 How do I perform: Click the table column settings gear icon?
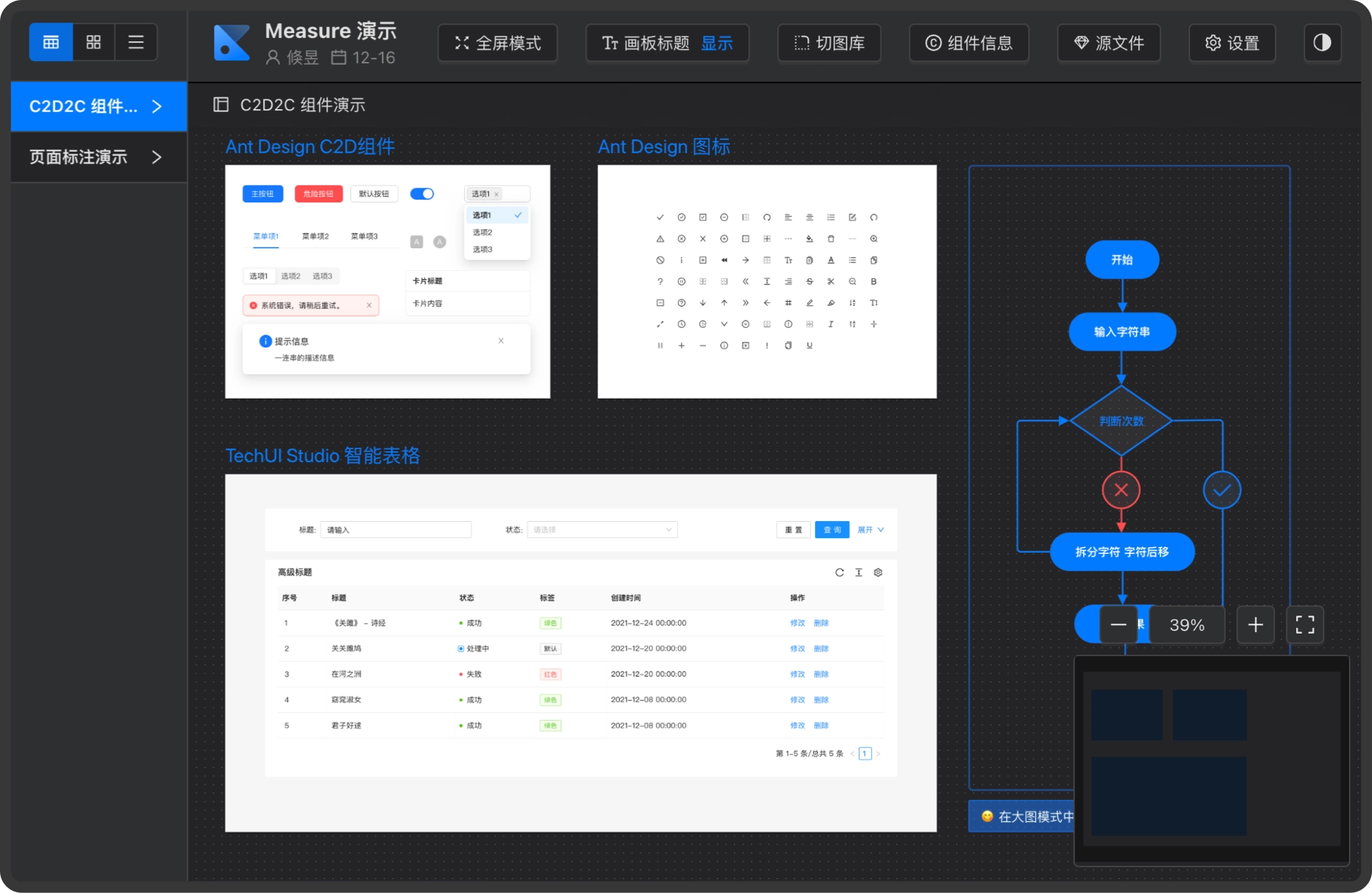(x=878, y=572)
